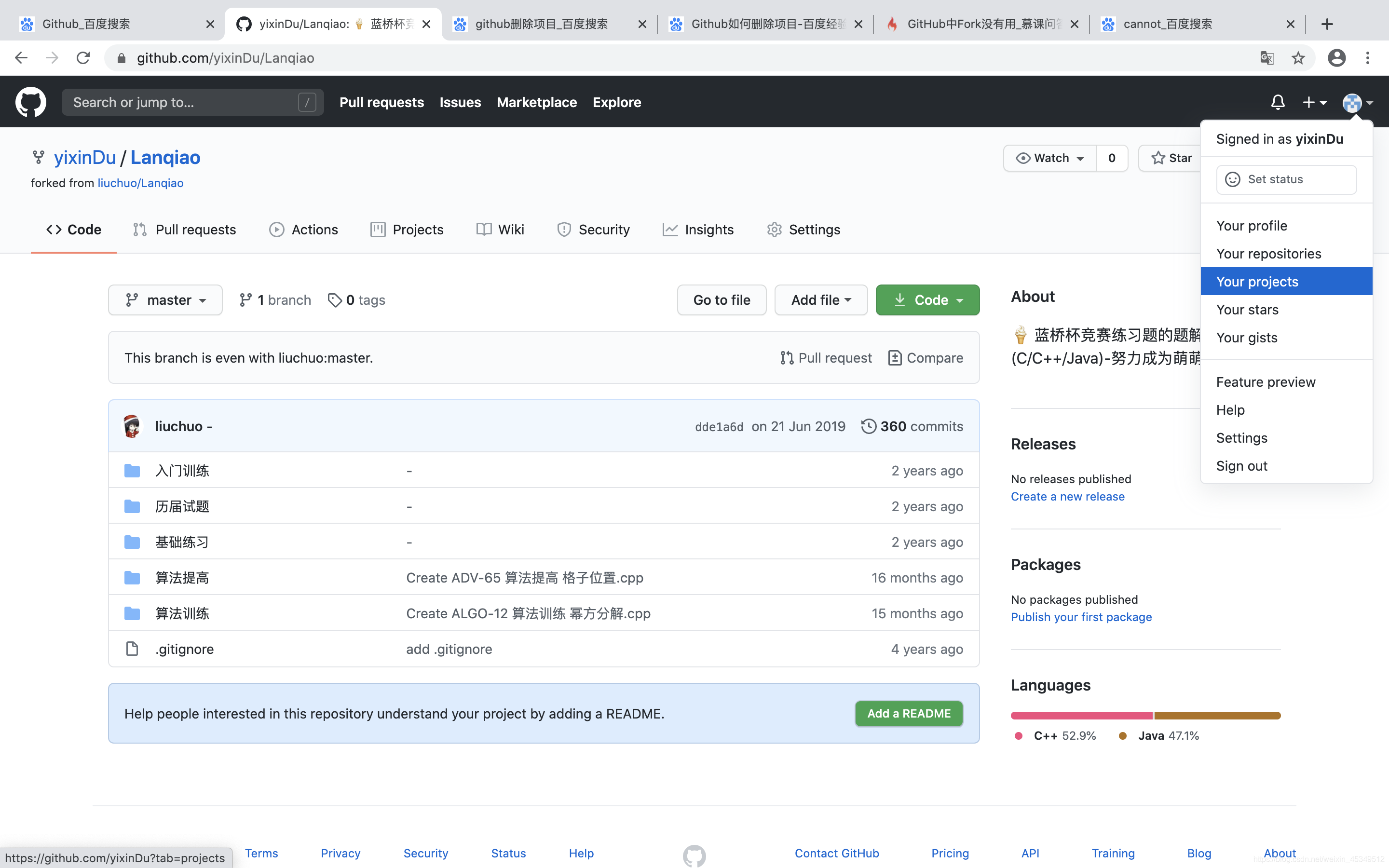Close the yixinDu/Lanqiao tab

pyautogui.click(x=426, y=24)
